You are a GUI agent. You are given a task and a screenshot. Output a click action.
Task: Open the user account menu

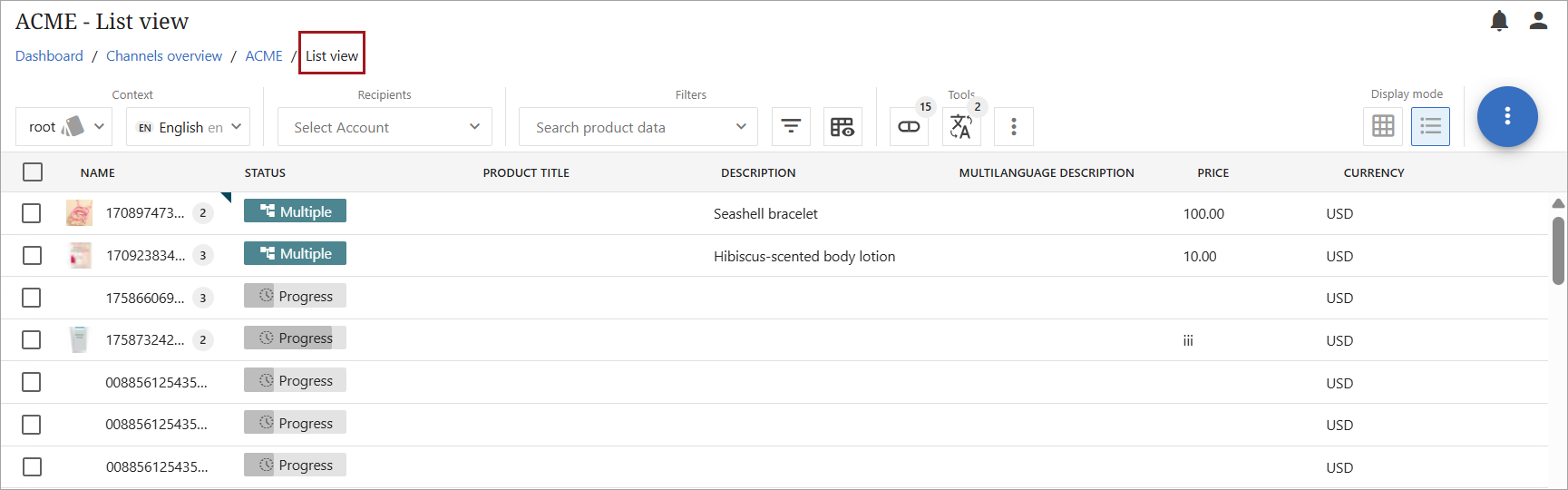tap(1538, 21)
